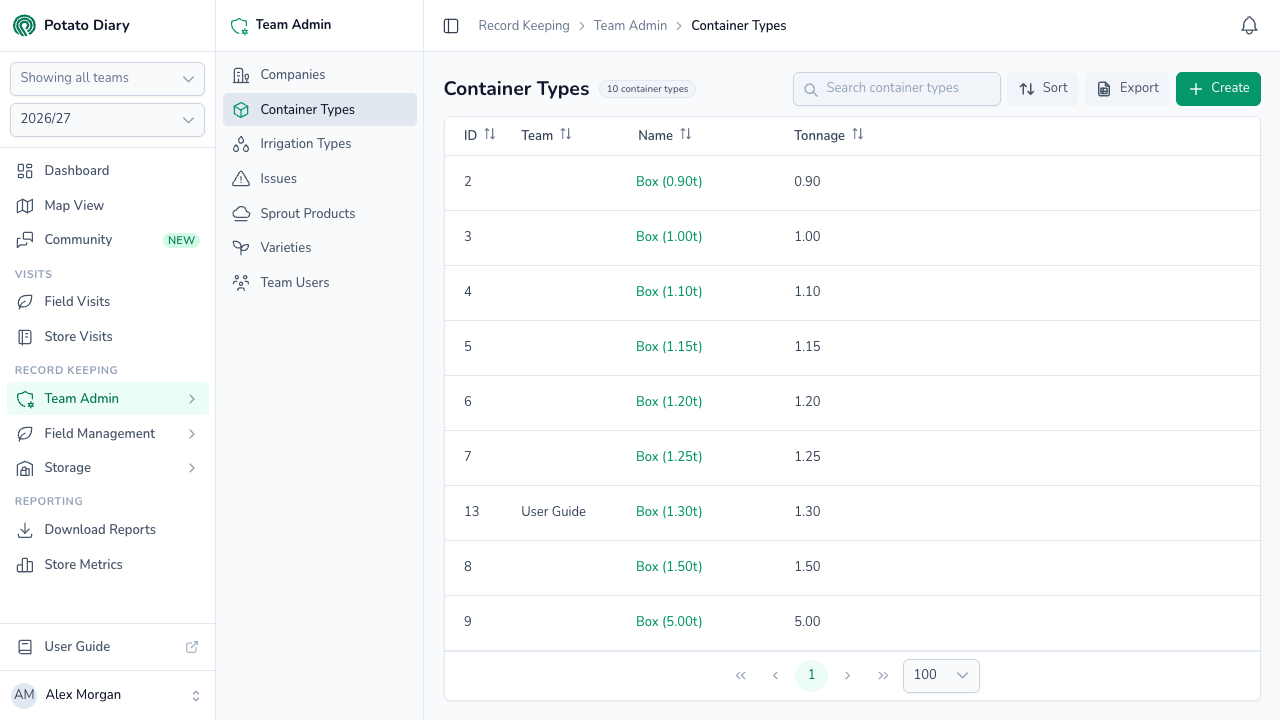Screen dimensions: 1280x720
Task: Open the Dashboard icon in sidebar
Action: click(25, 171)
